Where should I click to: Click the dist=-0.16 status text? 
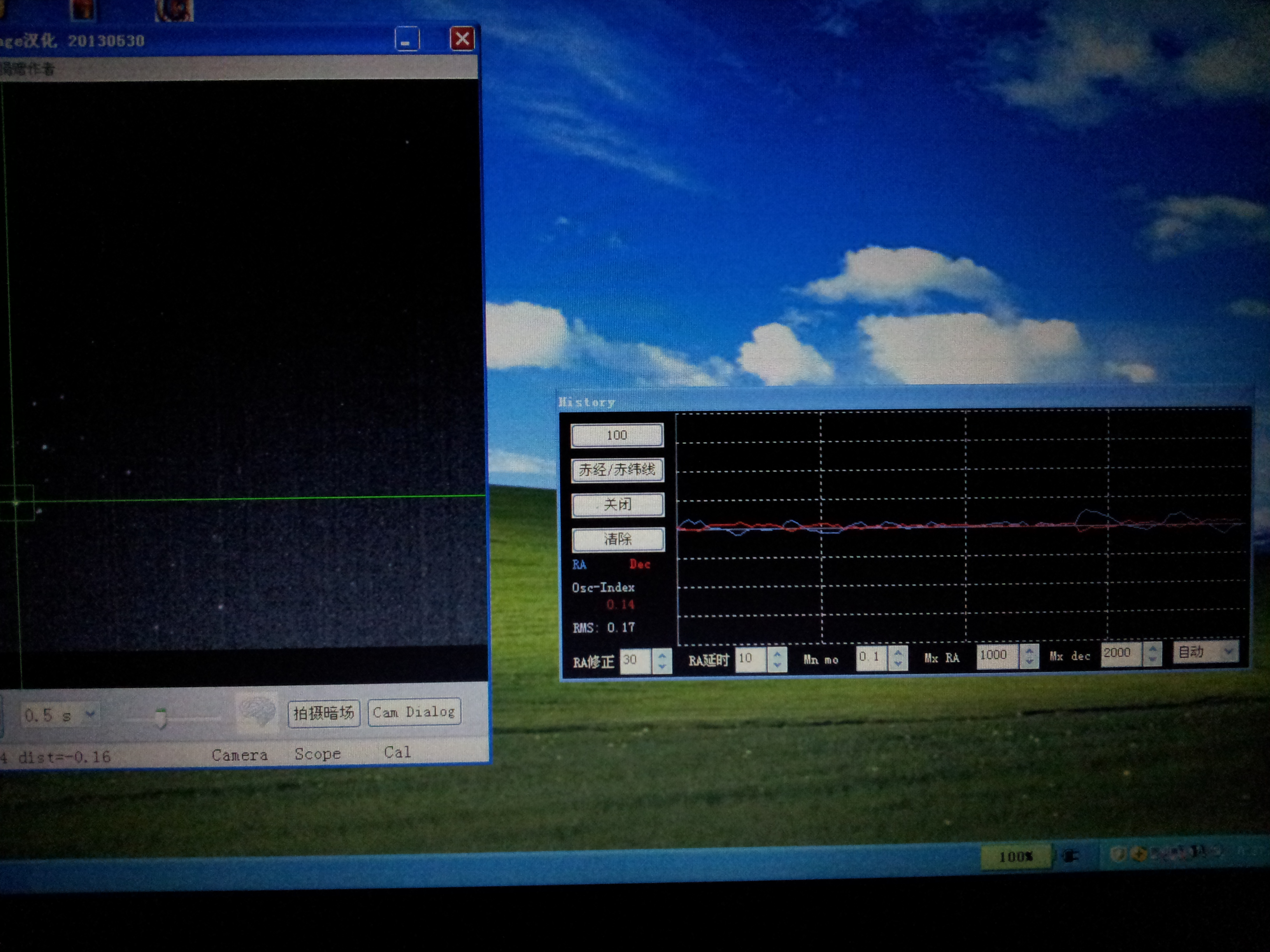[x=64, y=757]
